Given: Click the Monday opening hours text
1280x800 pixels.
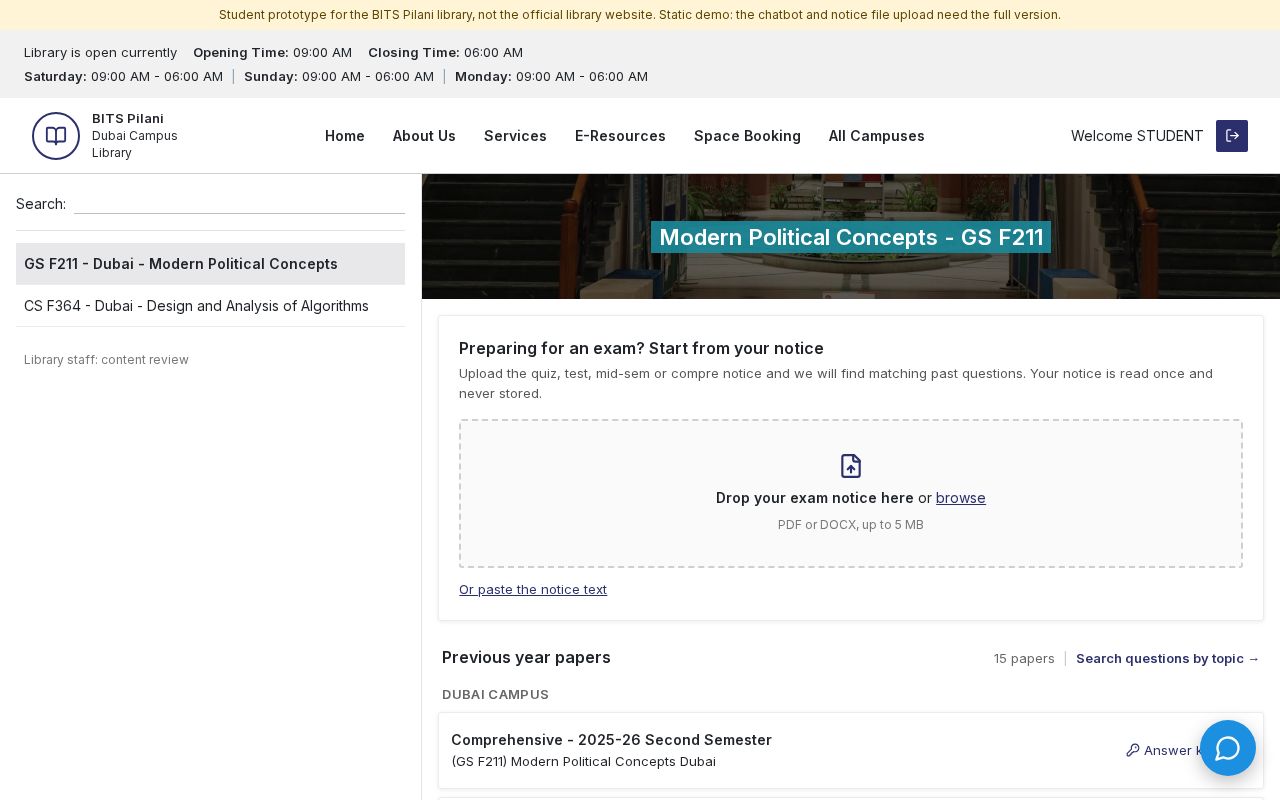Looking at the screenshot, I should point(551,76).
